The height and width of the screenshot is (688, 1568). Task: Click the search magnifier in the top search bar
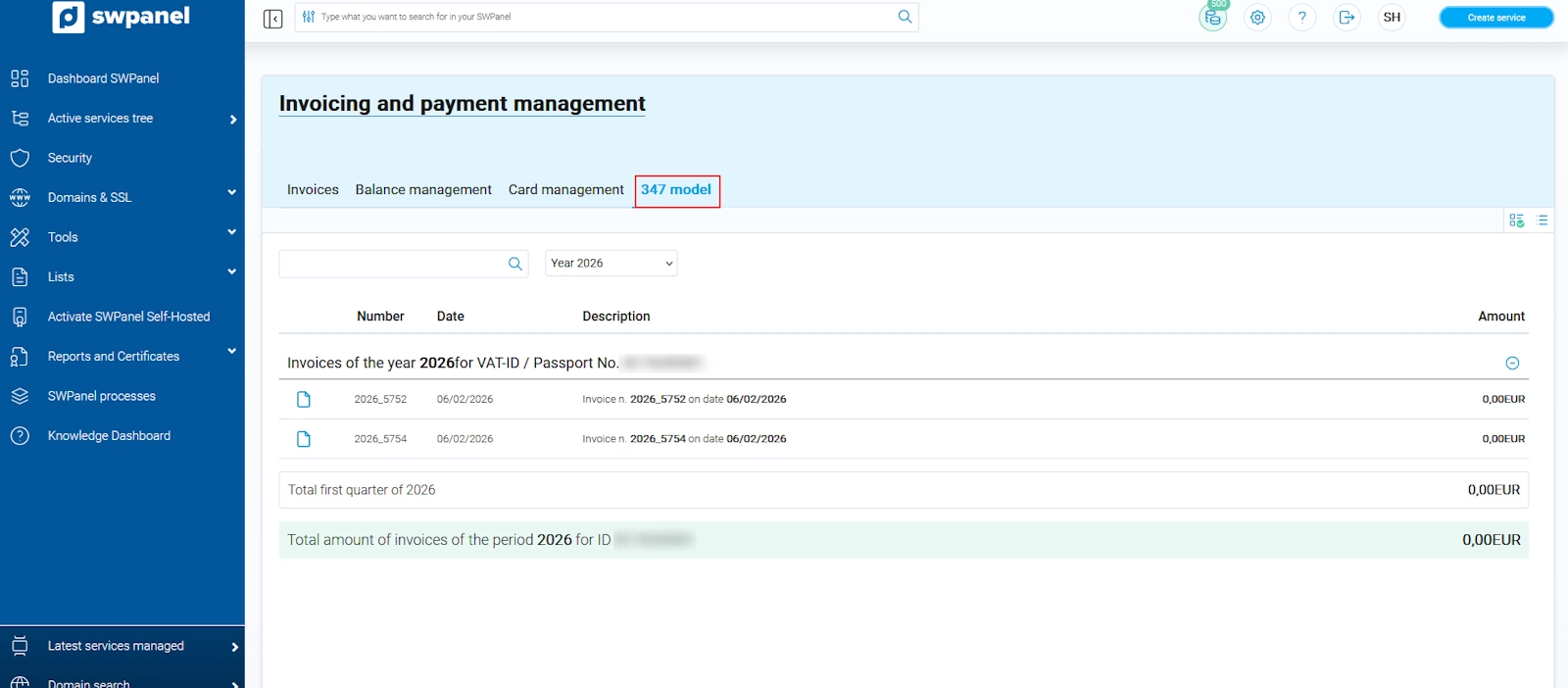(x=905, y=17)
